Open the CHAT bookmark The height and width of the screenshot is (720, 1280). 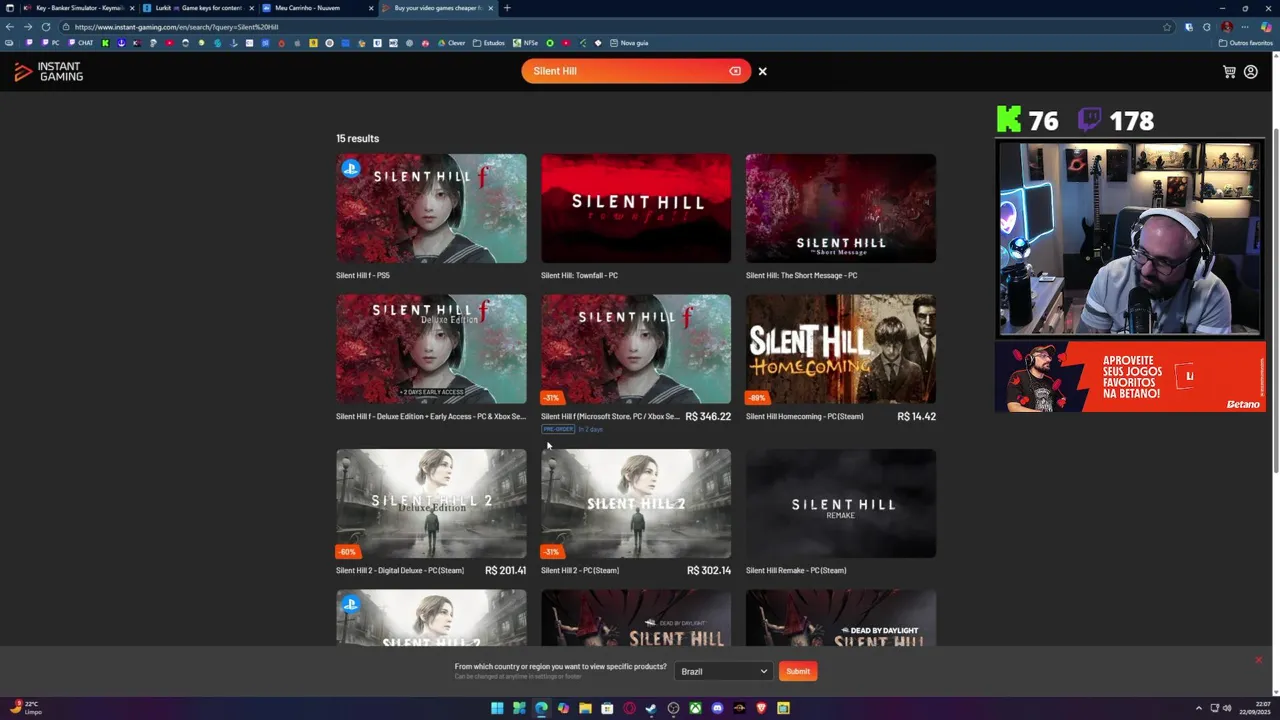click(81, 43)
